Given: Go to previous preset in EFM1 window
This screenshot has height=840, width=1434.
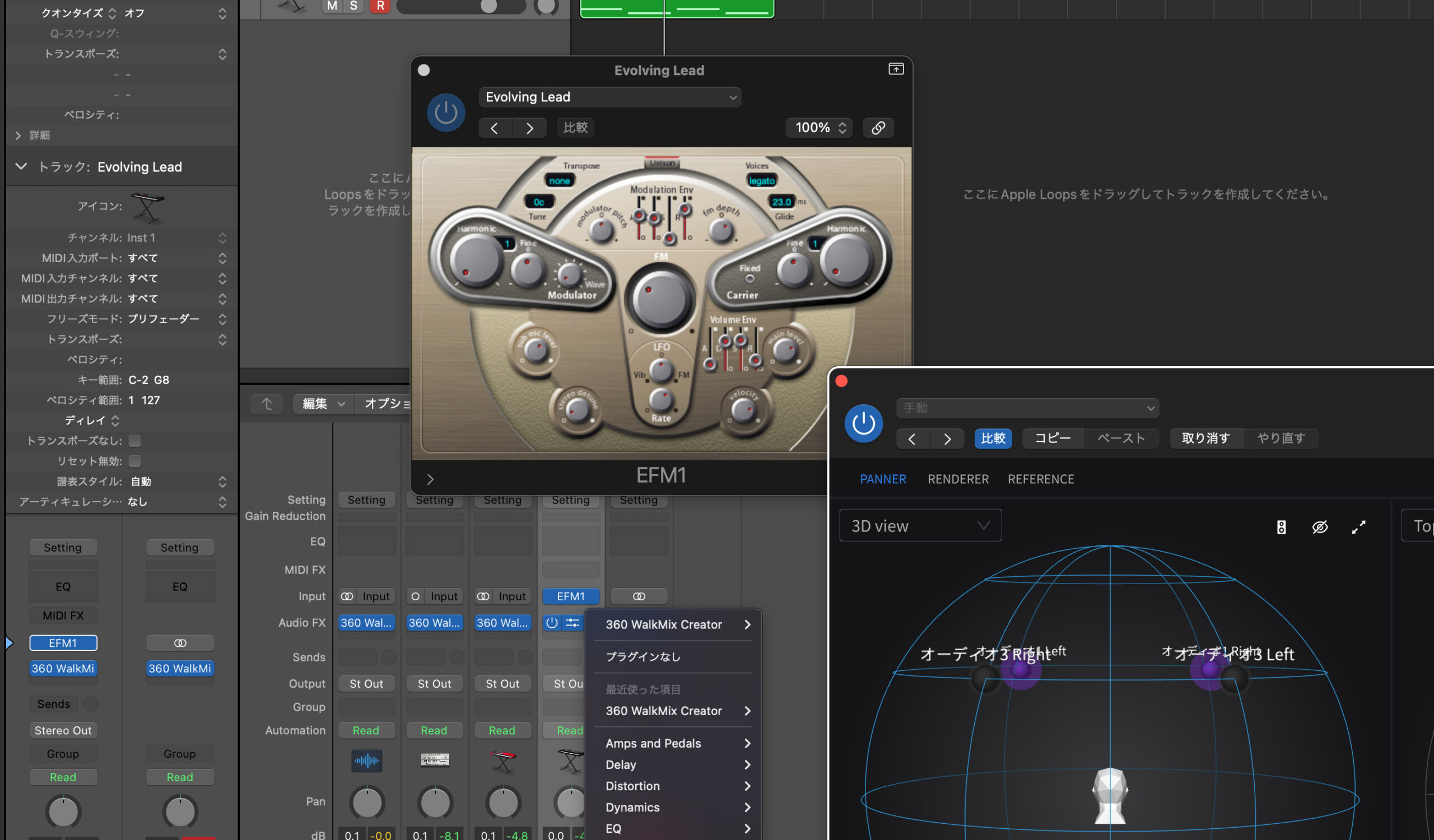Looking at the screenshot, I should click(x=495, y=128).
